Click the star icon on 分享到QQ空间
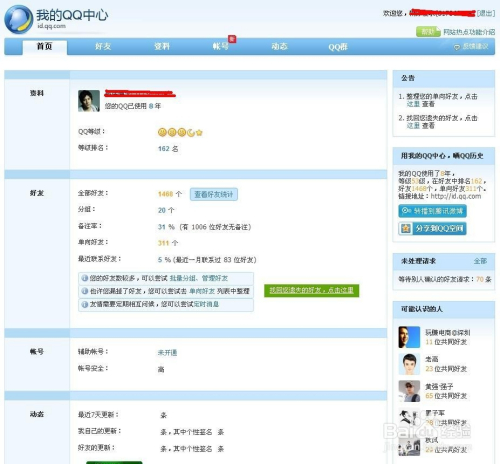 pos(406,229)
